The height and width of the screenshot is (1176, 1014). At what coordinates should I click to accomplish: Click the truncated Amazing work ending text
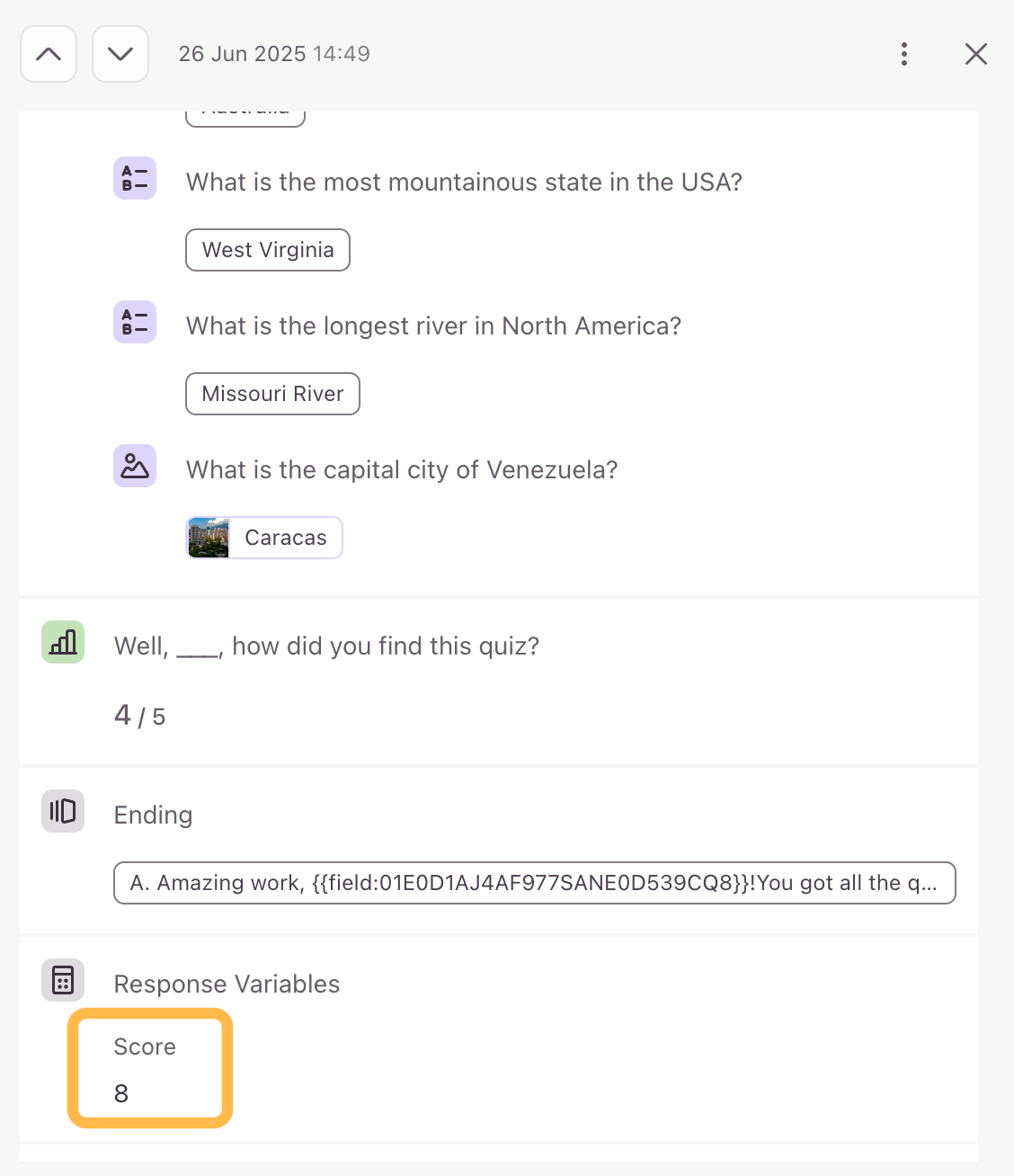(x=535, y=883)
